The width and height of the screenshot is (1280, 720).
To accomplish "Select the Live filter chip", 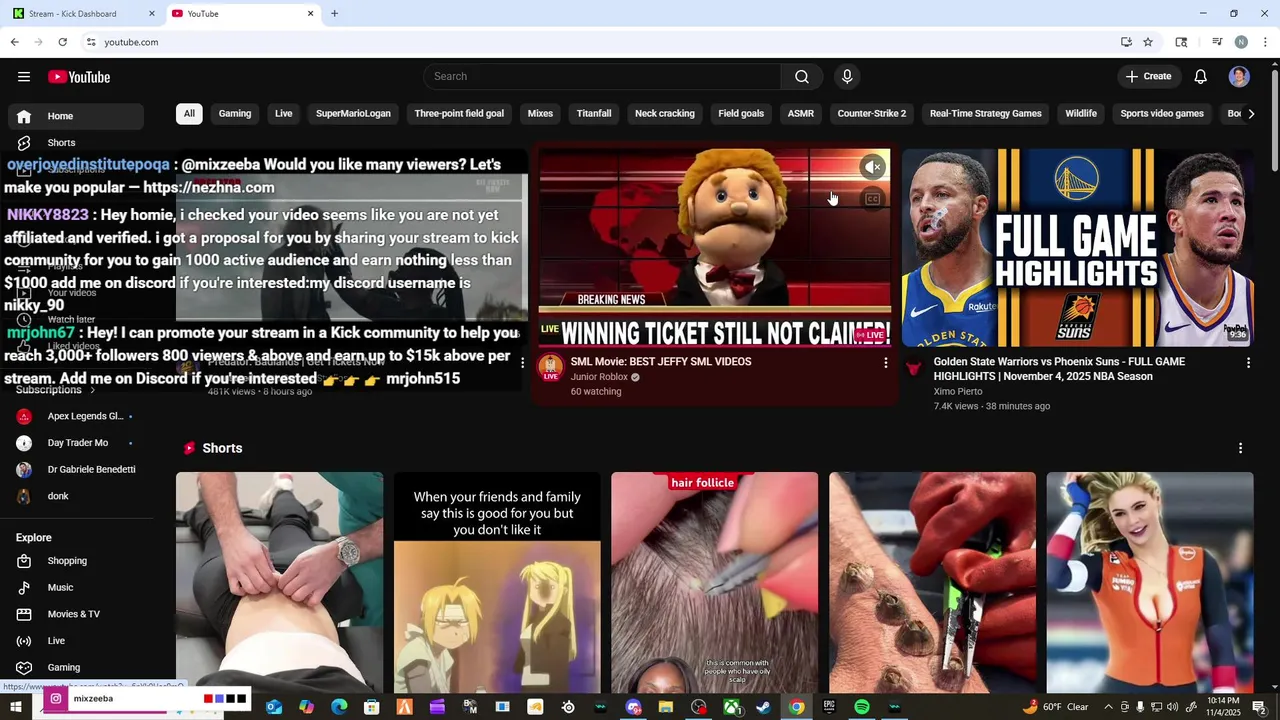I will click(284, 114).
